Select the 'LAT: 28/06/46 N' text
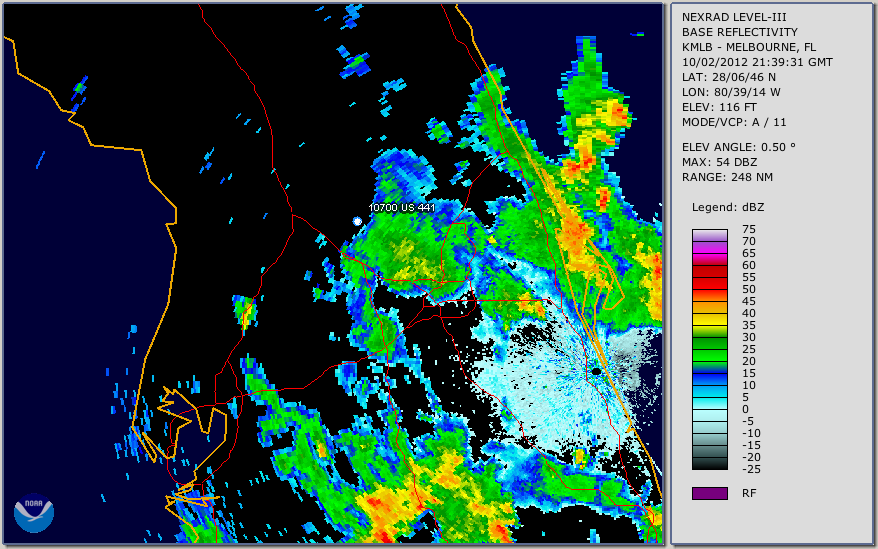 (728, 77)
